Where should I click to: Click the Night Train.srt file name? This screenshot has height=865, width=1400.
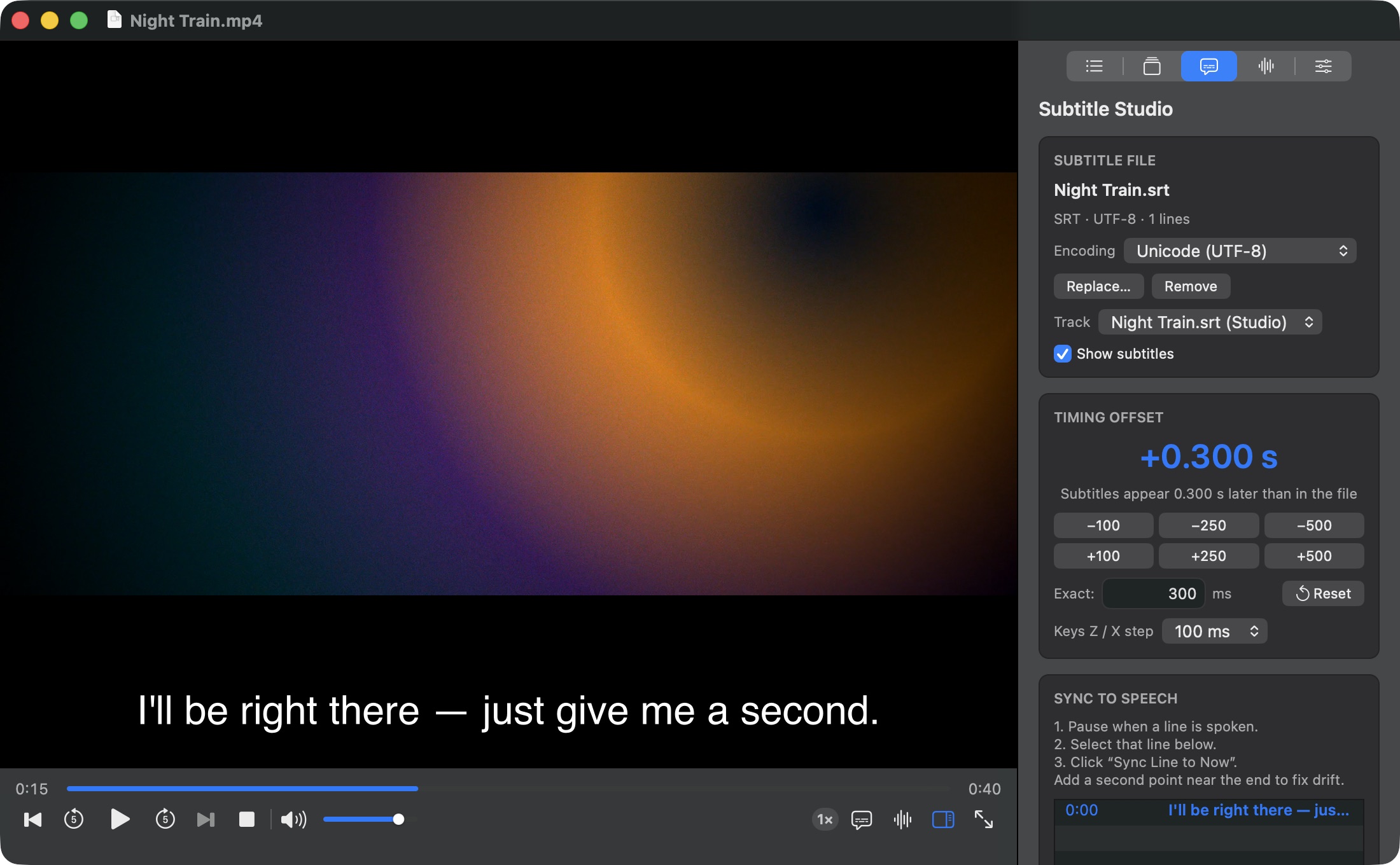[1112, 190]
